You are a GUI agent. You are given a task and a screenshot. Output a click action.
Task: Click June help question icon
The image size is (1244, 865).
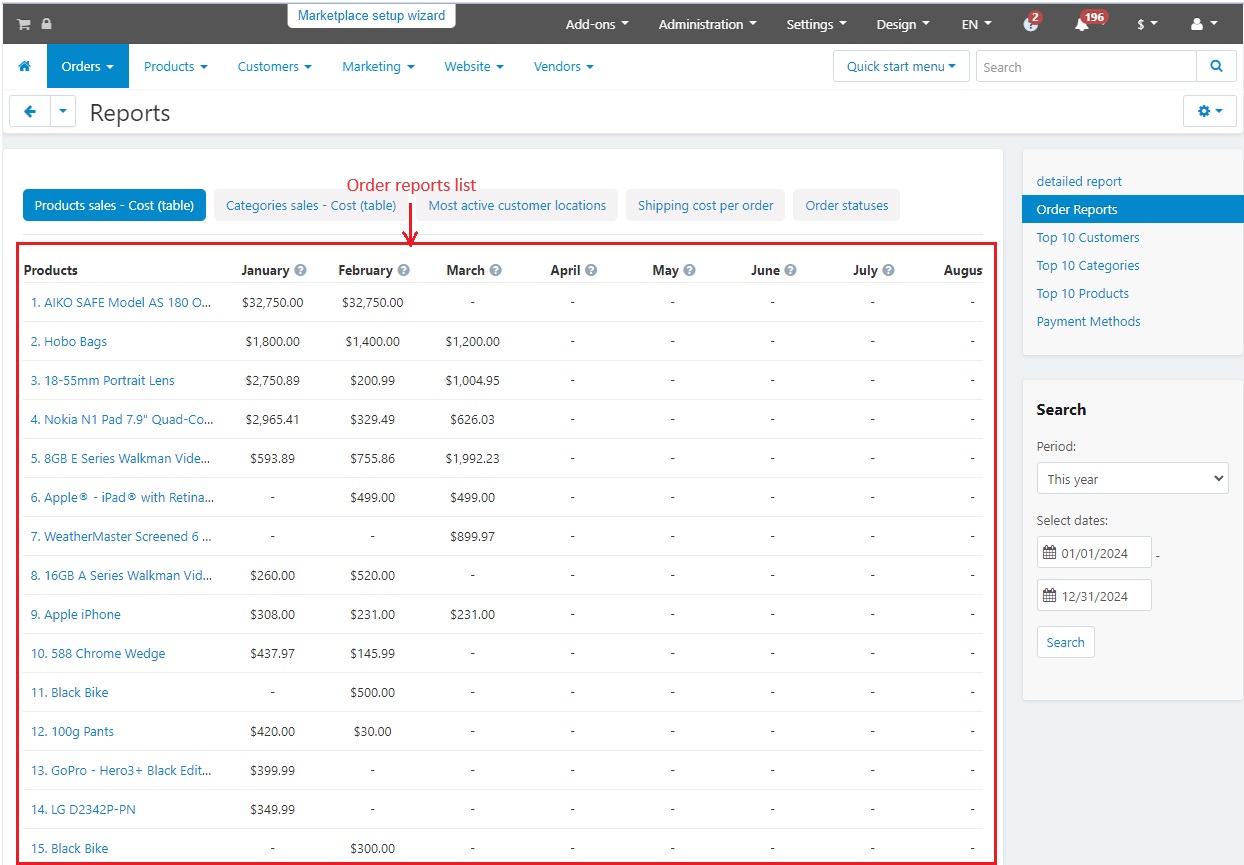(790, 270)
